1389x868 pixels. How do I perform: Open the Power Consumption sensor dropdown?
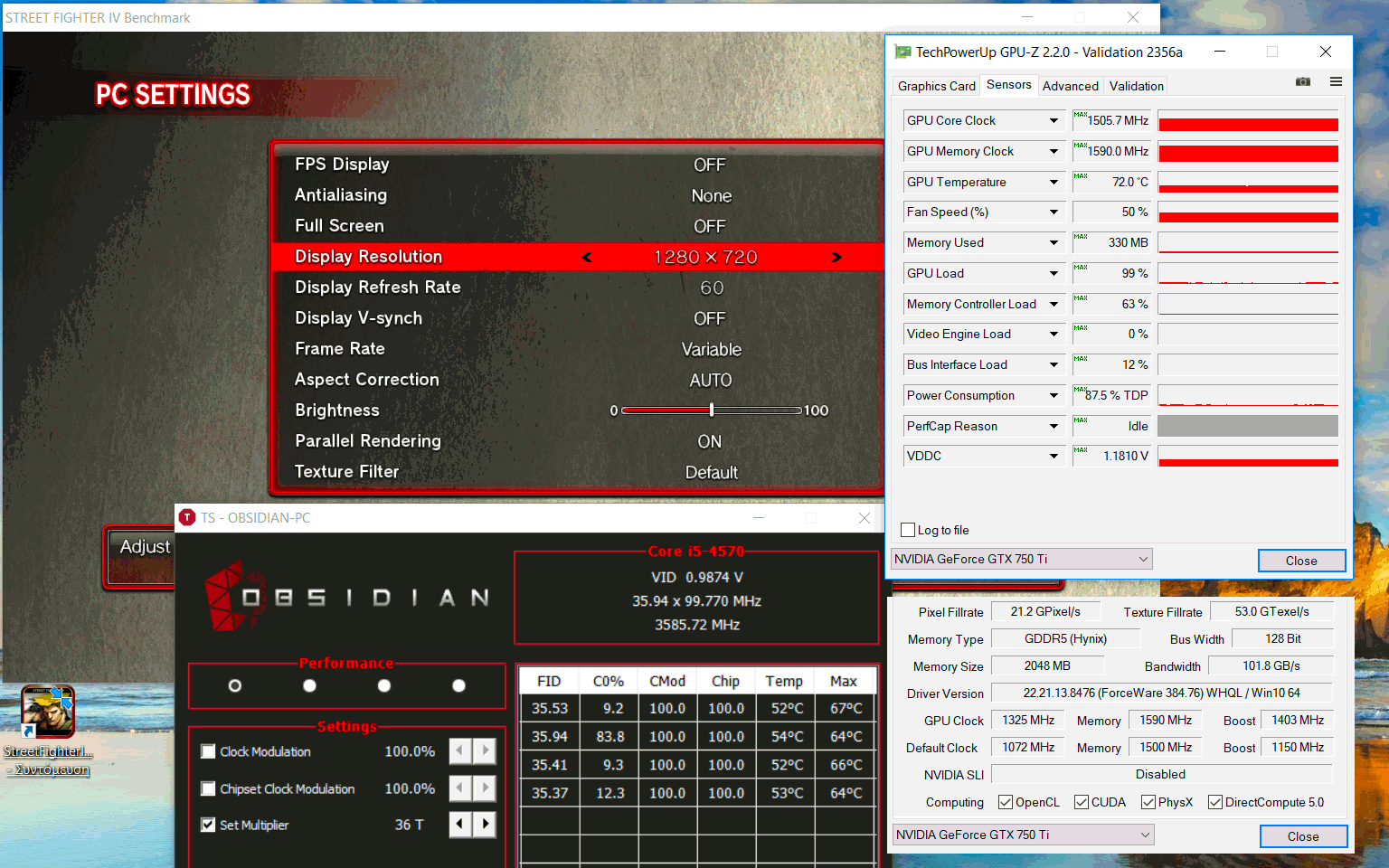point(1054,396)
